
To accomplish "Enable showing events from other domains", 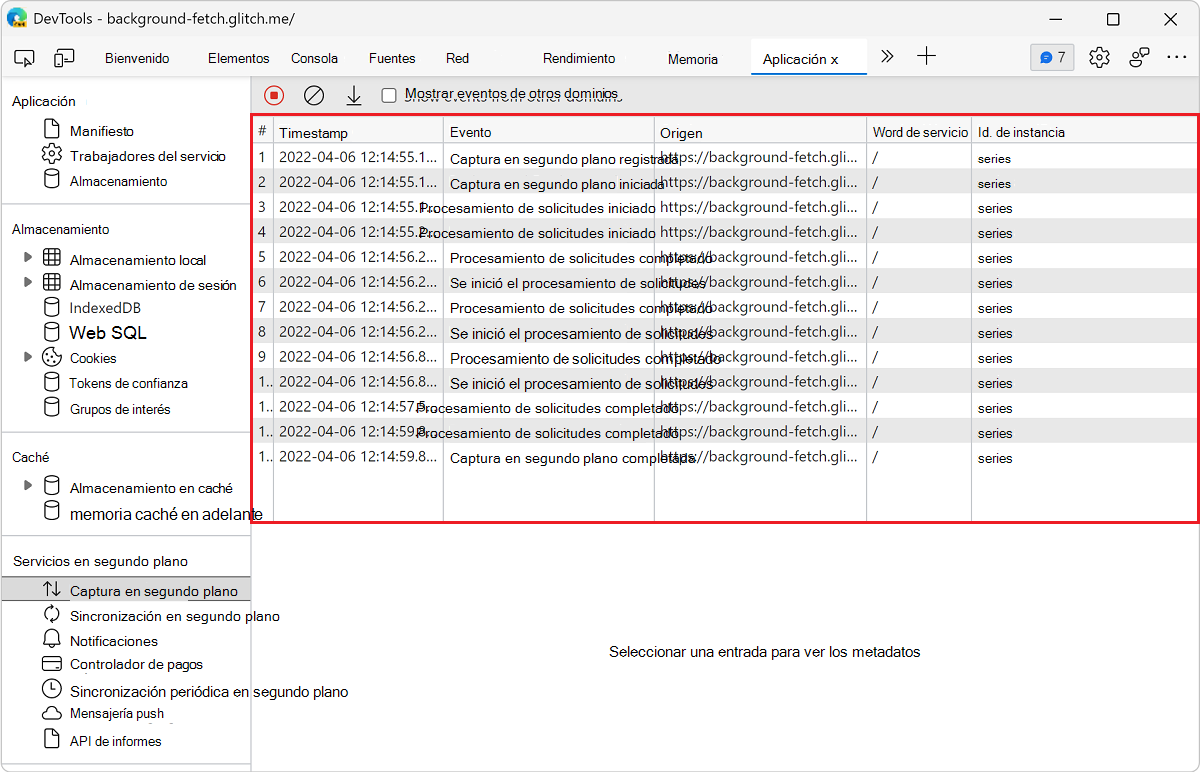I will 388,95.
